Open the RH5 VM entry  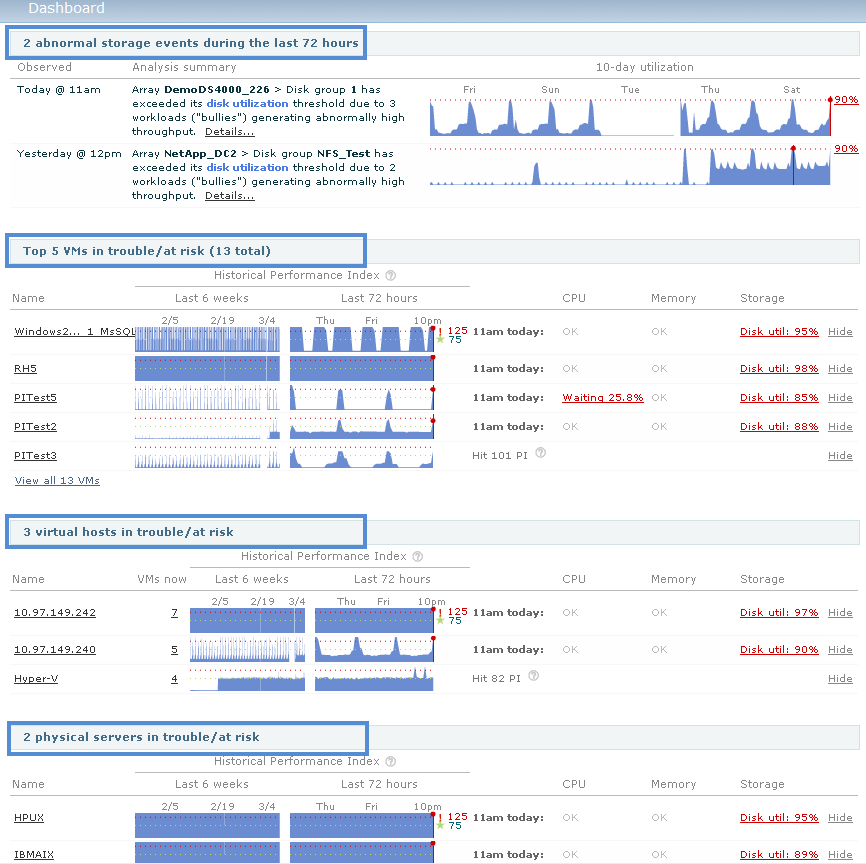point(25,368)
